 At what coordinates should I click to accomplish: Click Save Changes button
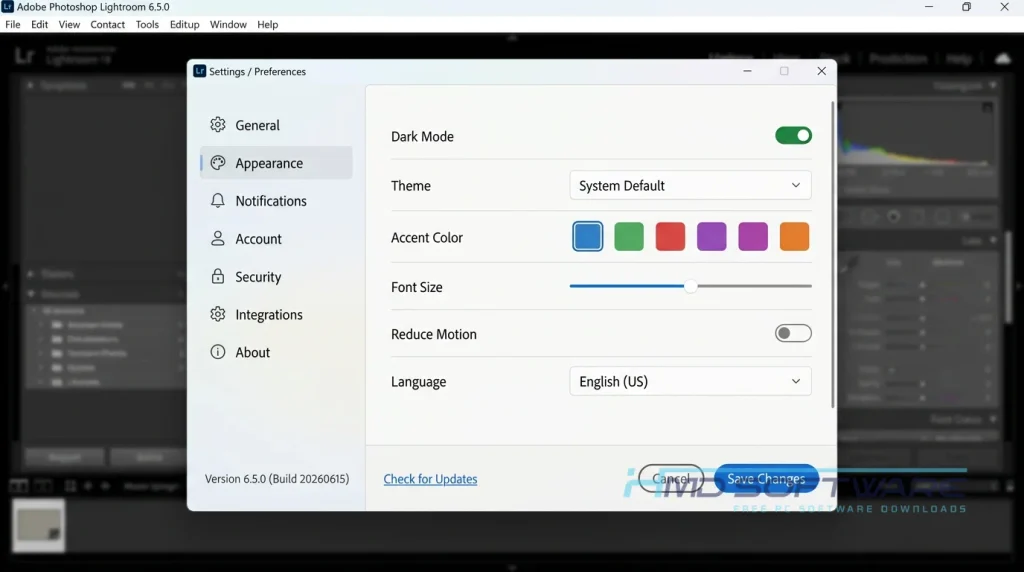[766, 479]
